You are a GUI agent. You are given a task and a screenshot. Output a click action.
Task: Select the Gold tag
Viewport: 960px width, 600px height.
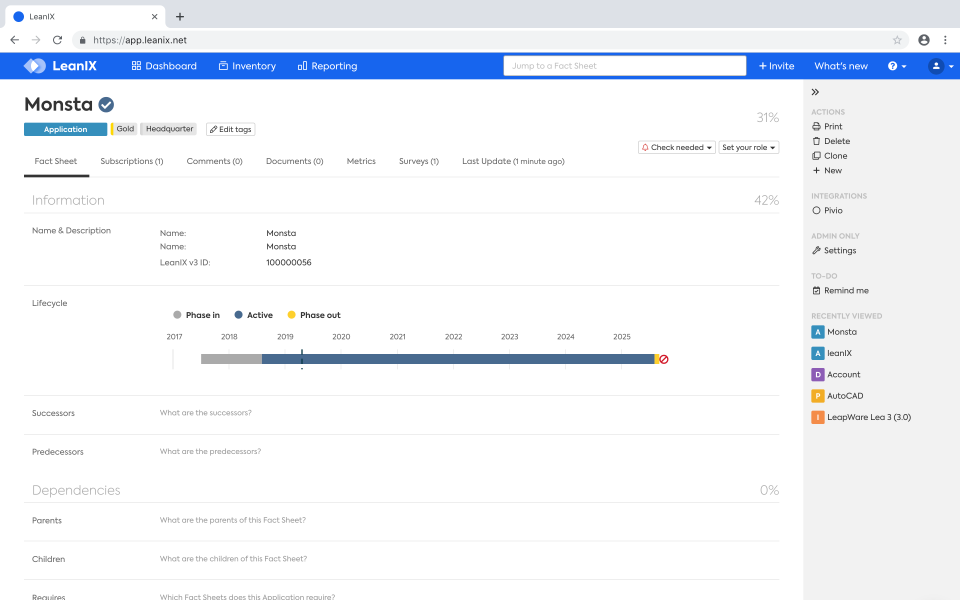pyautogui.click(x=124, y=129)
